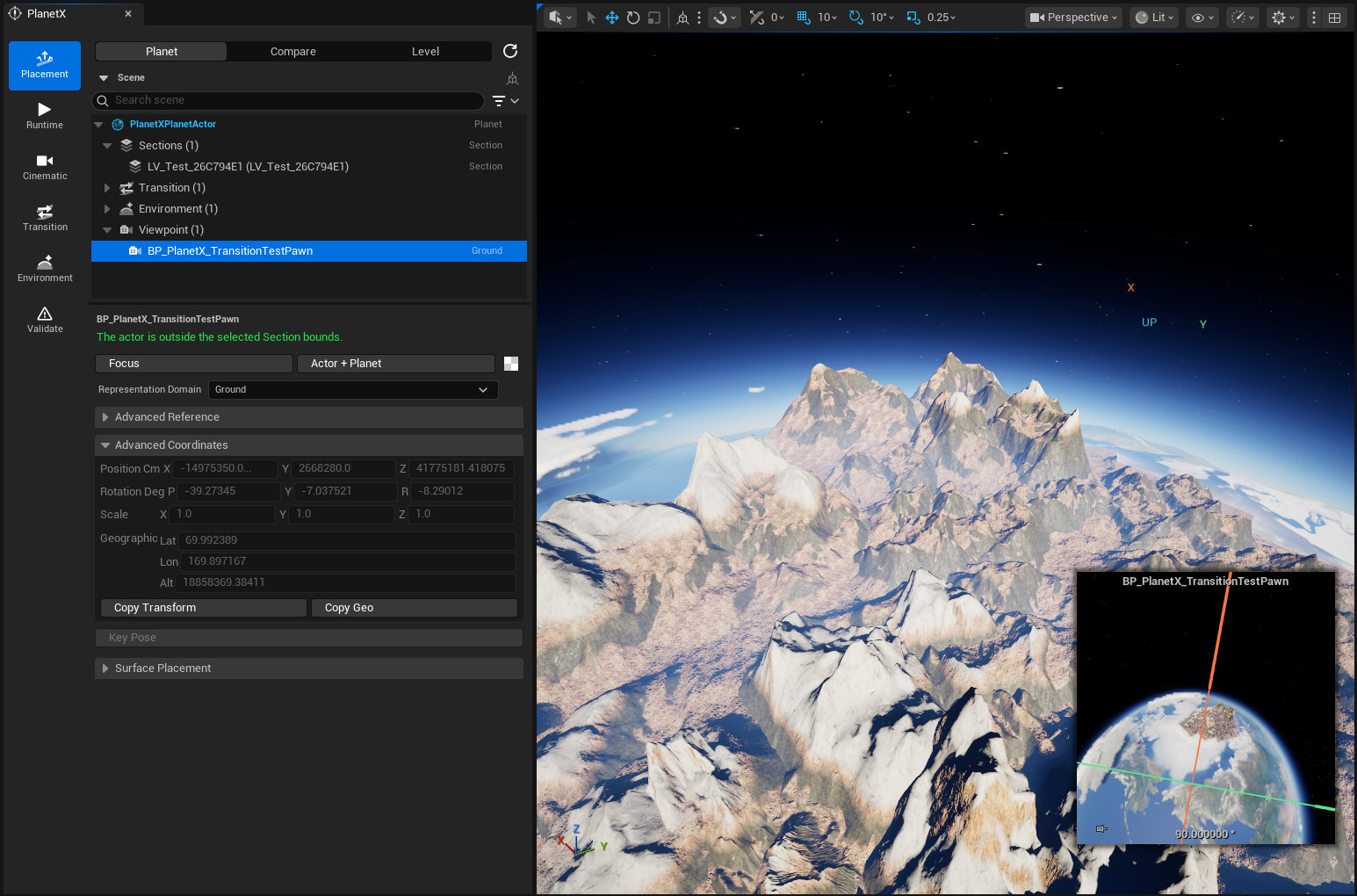This screenshot has width=1357, height=896.
Task: Open the Perspective view dropdown
Action: tap(1073, 18)
